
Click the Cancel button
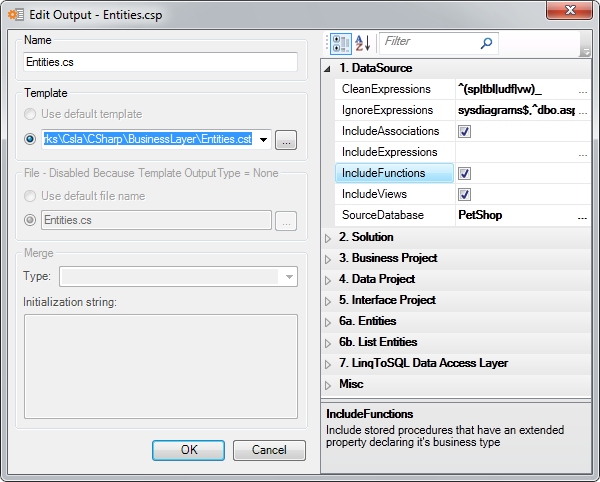pos(269,450)
